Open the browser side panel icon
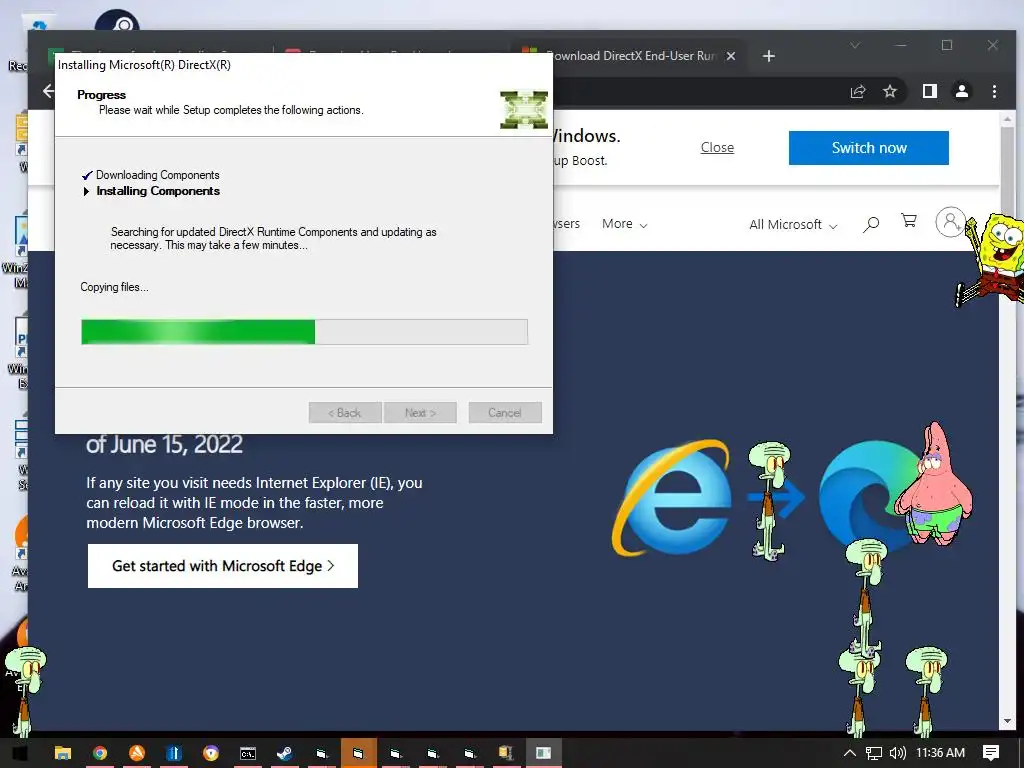The height and width of the screenshot is (768, 1024). coord(929,91)
